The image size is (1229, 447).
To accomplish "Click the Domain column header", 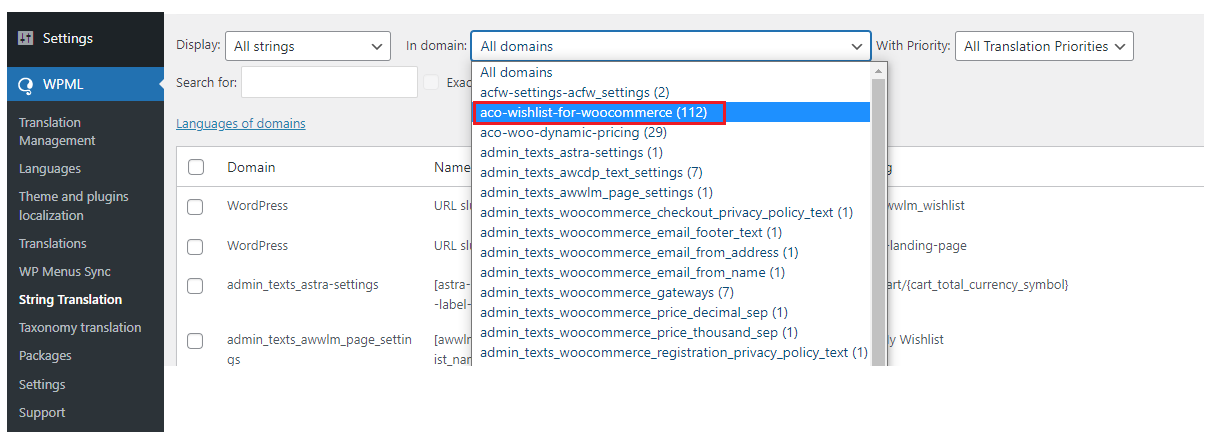I will click(251, 167).
